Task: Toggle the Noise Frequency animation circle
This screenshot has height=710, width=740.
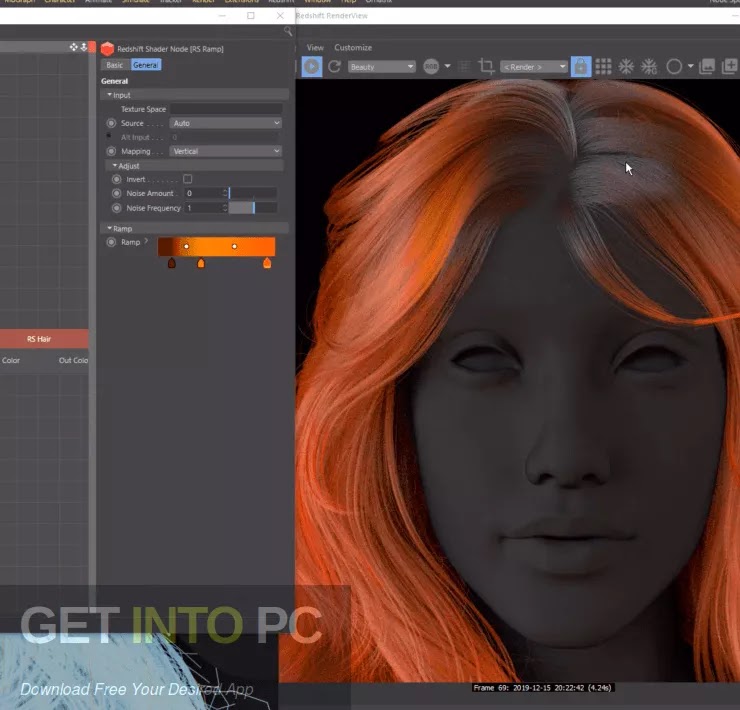Action: 117,208
